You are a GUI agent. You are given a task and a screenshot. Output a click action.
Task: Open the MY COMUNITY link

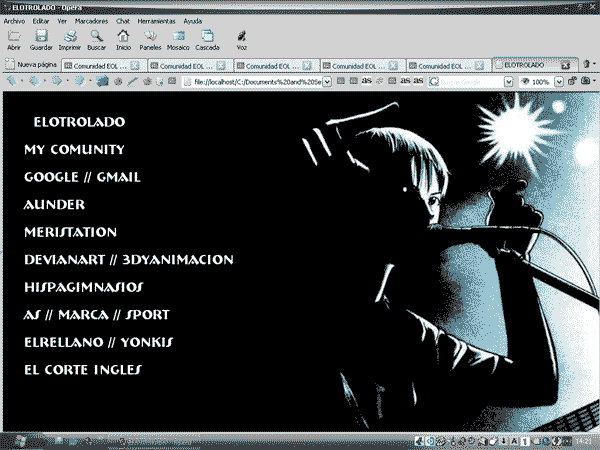coord(74,149)
